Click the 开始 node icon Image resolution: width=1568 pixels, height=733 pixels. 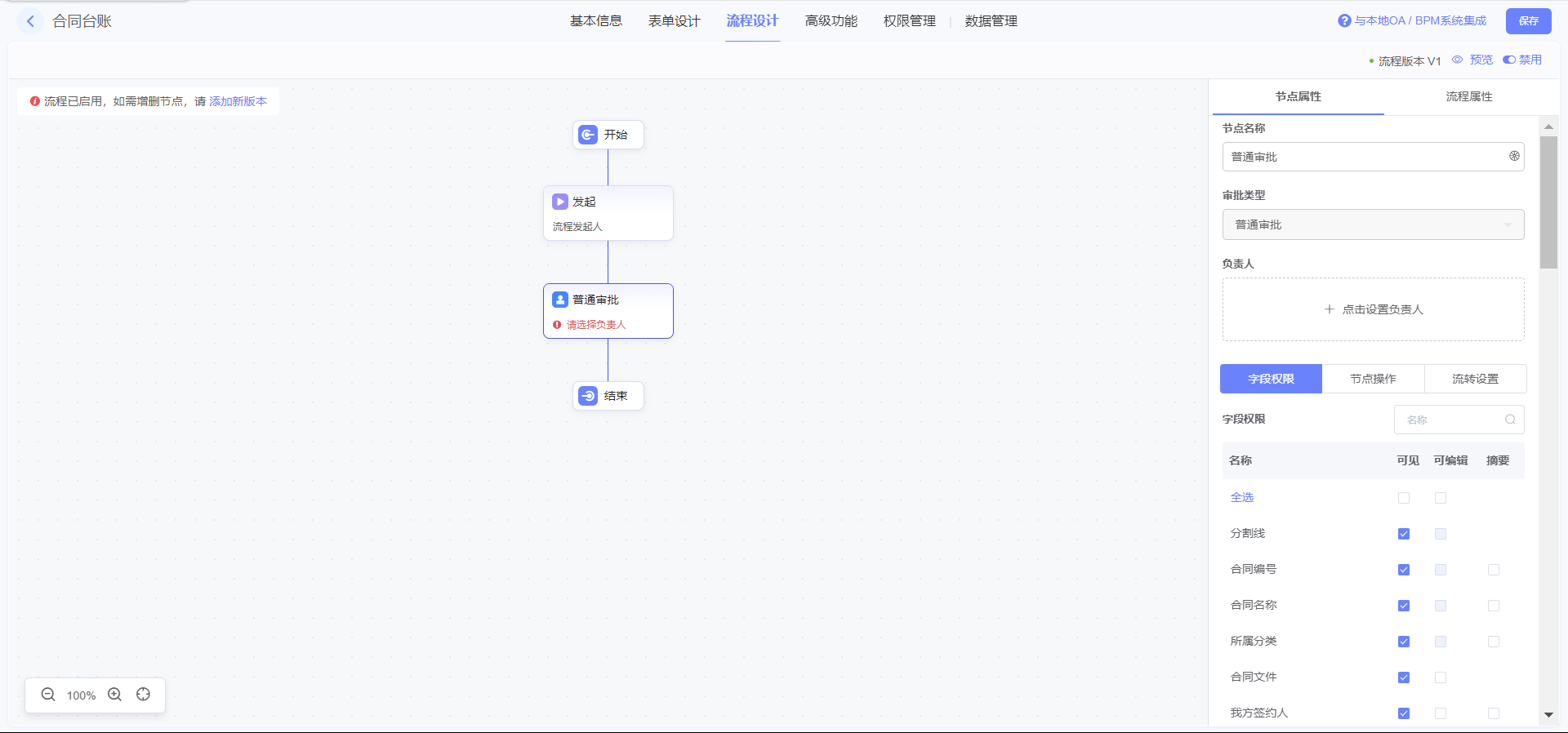(588, 135)
